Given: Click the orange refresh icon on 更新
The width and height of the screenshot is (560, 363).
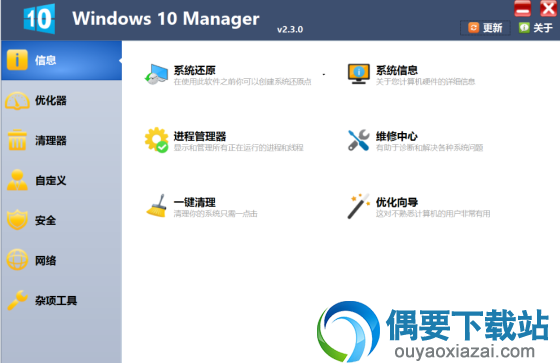Looking at the screenshot, I should point(474,28).
